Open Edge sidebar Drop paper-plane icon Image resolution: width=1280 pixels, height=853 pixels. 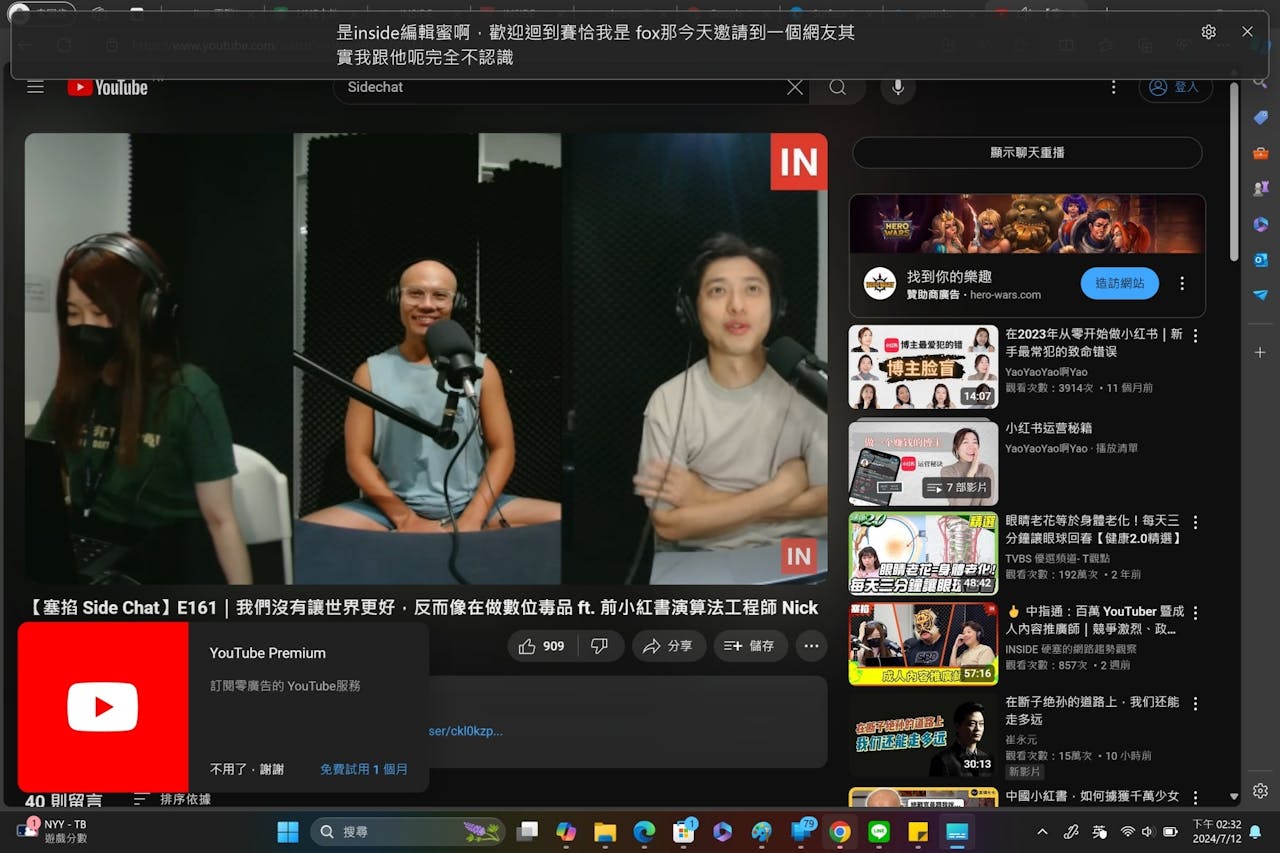point(1260,295)
